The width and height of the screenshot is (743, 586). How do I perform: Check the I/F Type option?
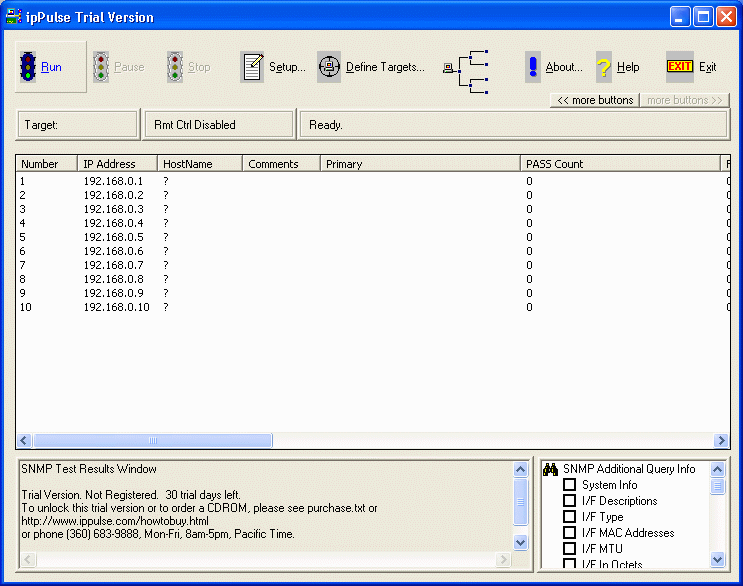tap(569, 516)
